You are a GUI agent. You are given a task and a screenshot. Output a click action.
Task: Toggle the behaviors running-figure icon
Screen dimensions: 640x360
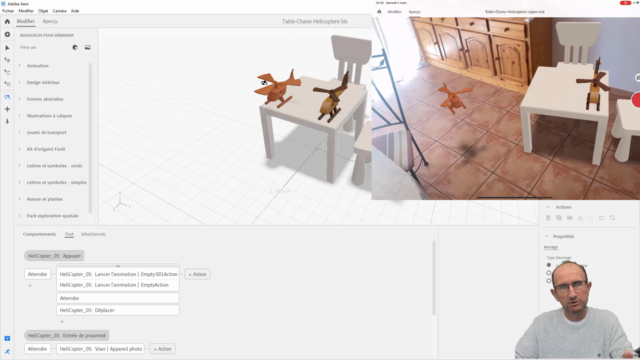(7, 351)
